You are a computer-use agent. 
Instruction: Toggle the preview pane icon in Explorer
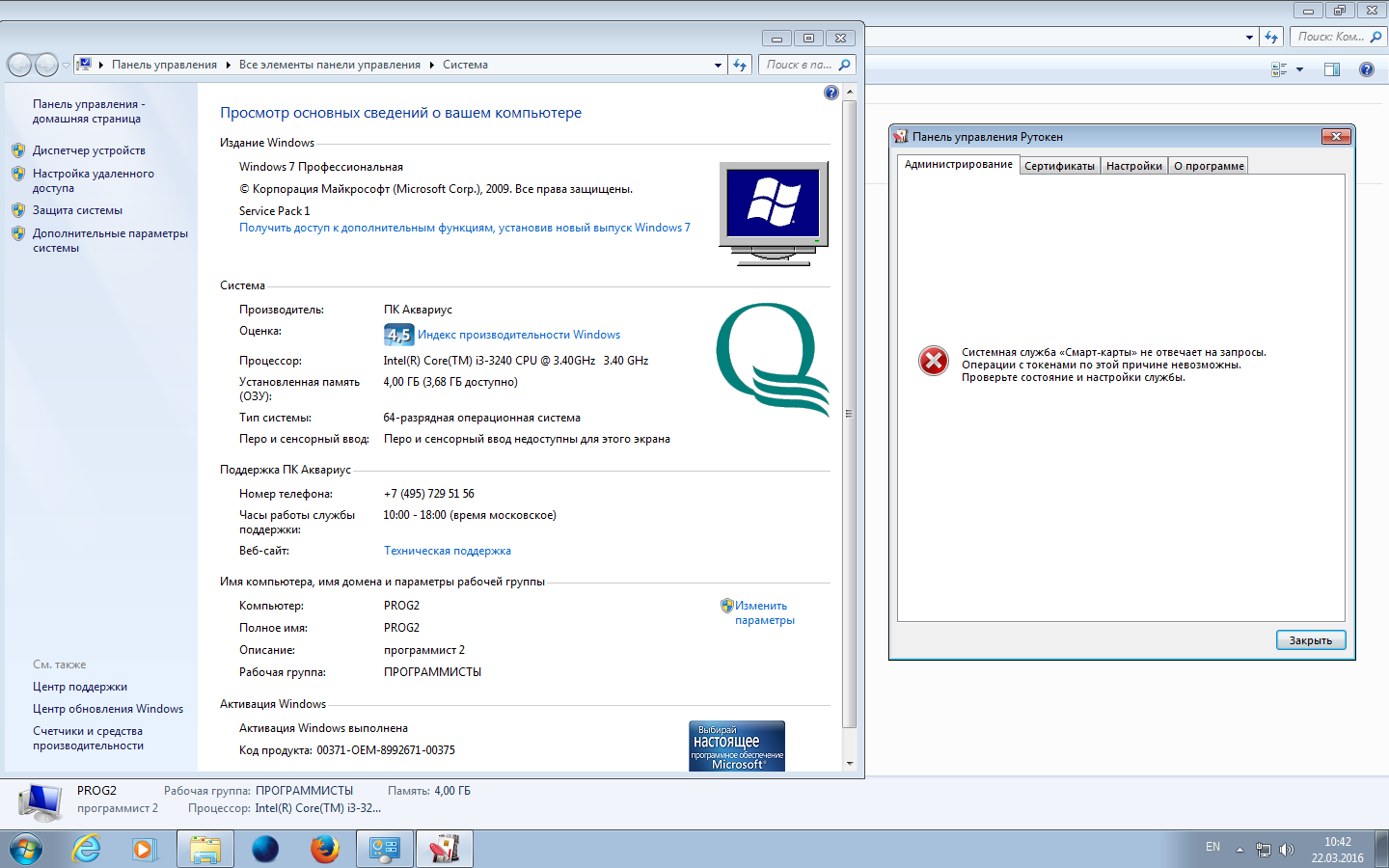pyautogui.click(x=1332, y=69)
